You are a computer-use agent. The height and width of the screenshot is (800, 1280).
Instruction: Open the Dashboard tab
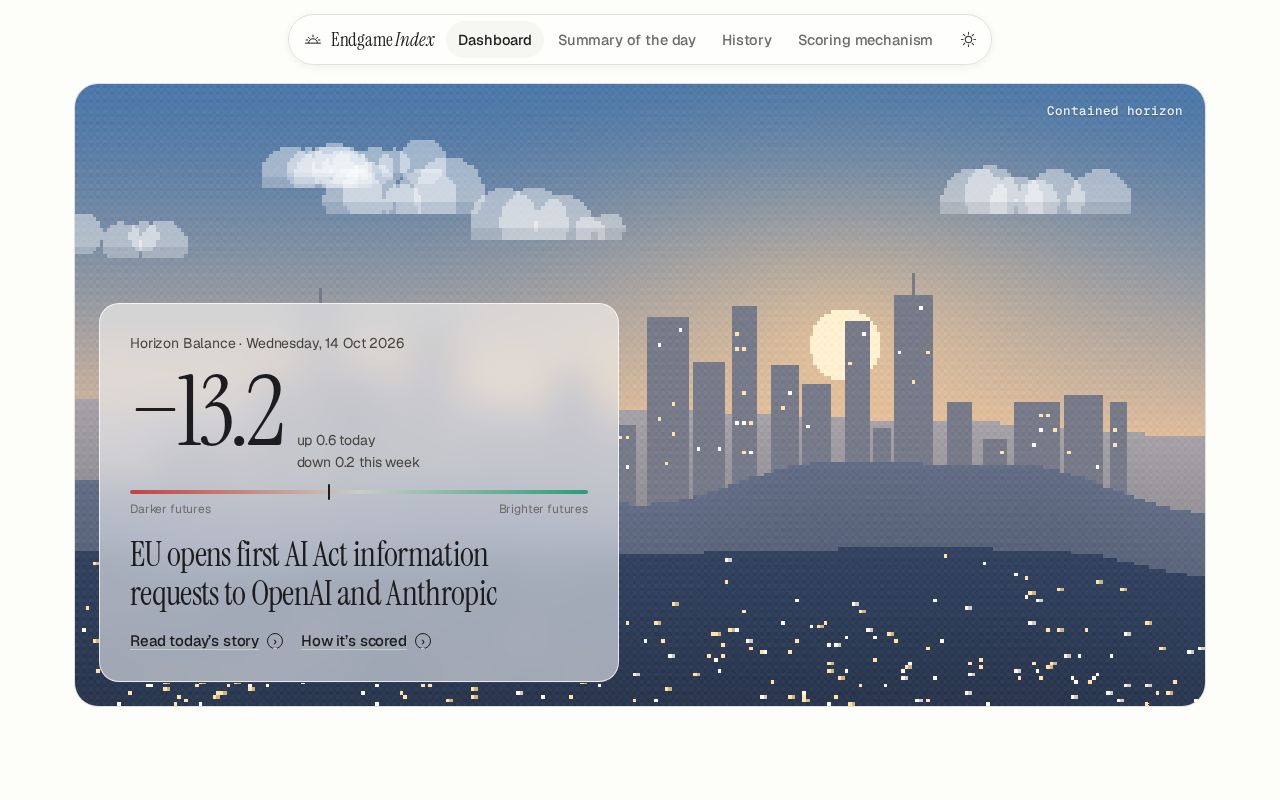[495, 40]
